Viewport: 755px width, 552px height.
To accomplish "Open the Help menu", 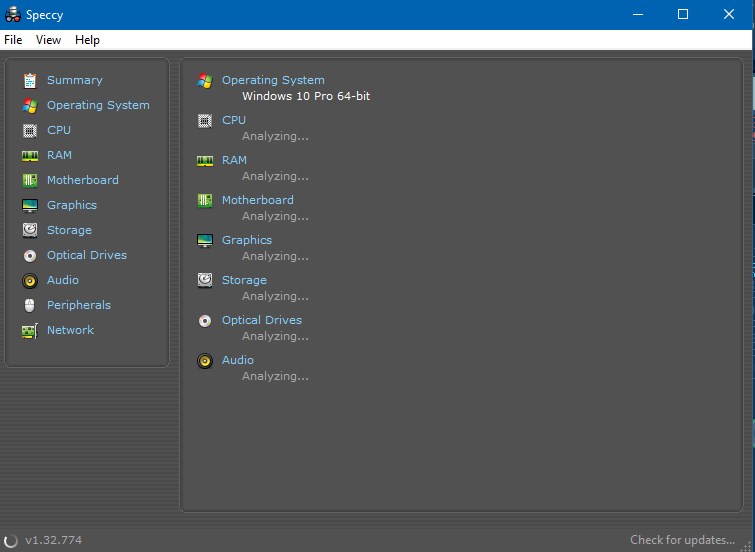I will [87, 40].
